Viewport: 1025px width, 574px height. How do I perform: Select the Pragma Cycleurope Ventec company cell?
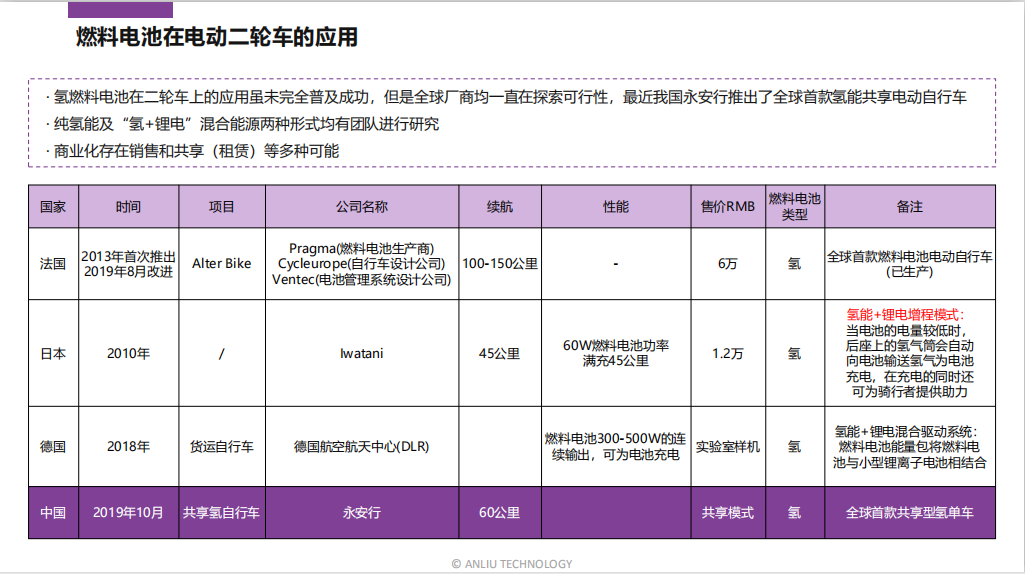[361, 263]
